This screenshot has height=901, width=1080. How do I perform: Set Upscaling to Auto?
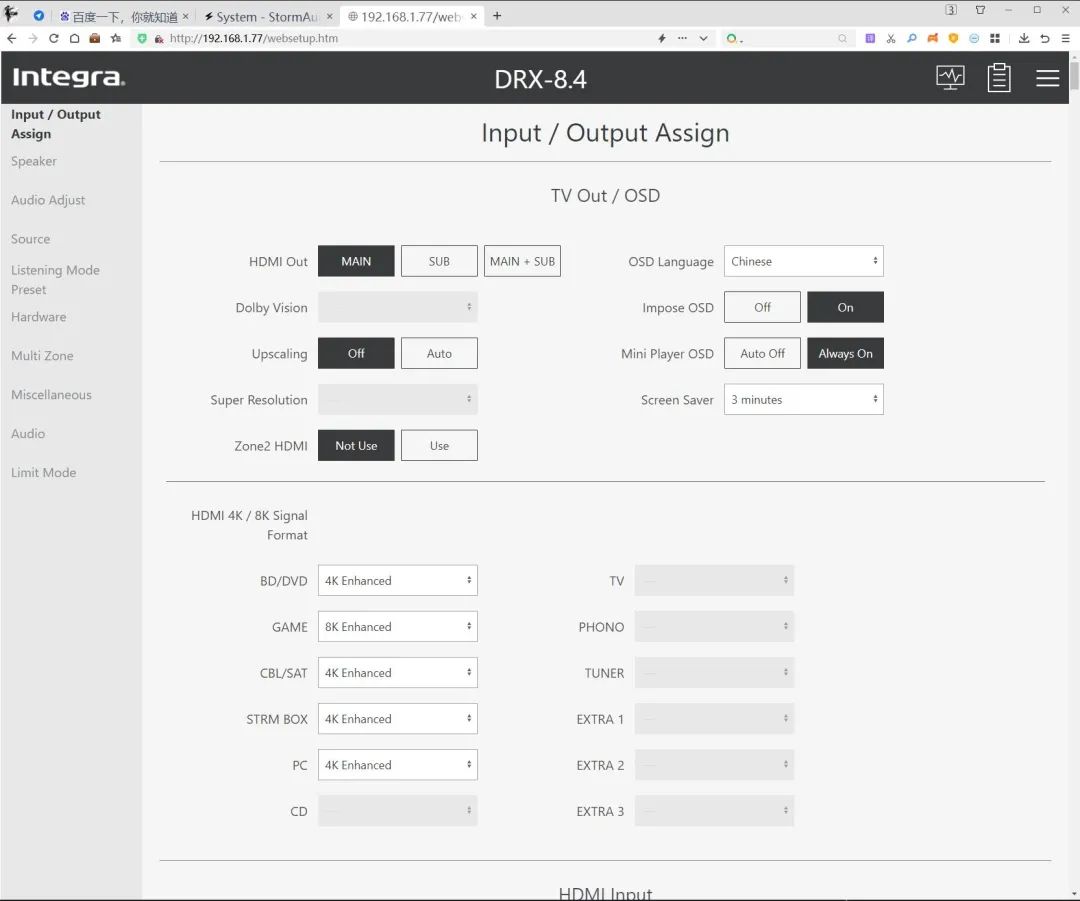[439, 353]
